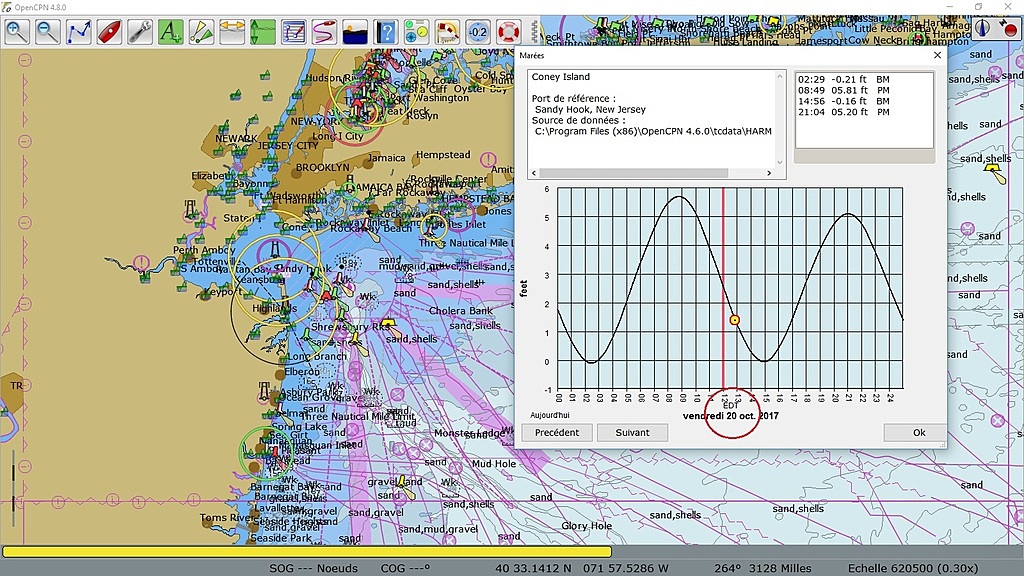Click the Aujourd'hui label
The image size is (1024, 576).
pyautogui.click(x=550, y=415)
